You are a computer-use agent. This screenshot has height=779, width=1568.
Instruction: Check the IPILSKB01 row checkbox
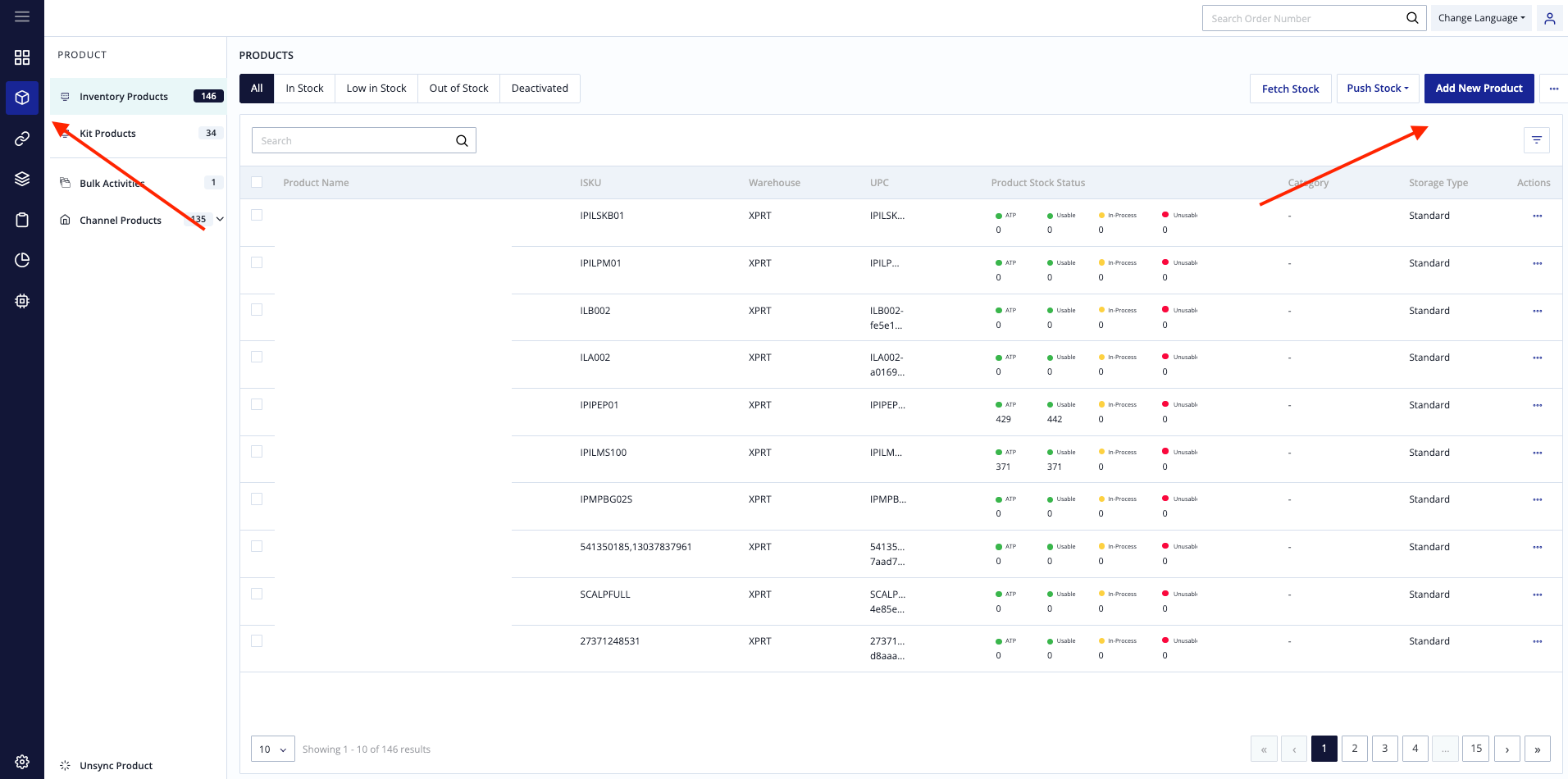(x=257, y=215)
